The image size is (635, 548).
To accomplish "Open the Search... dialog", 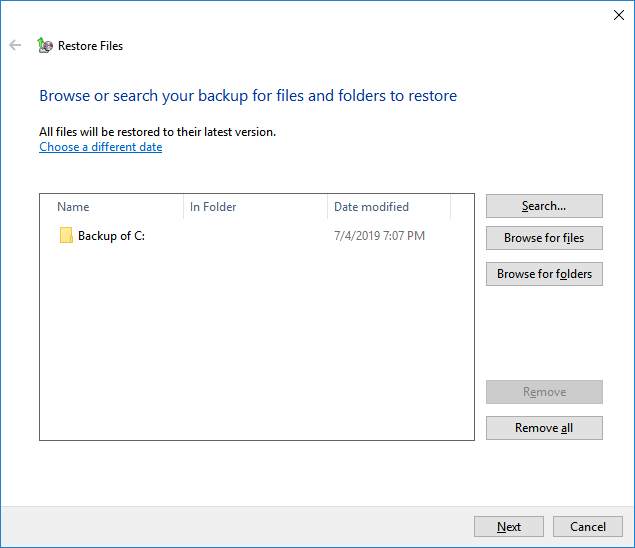I will click(x=544, y=206).
